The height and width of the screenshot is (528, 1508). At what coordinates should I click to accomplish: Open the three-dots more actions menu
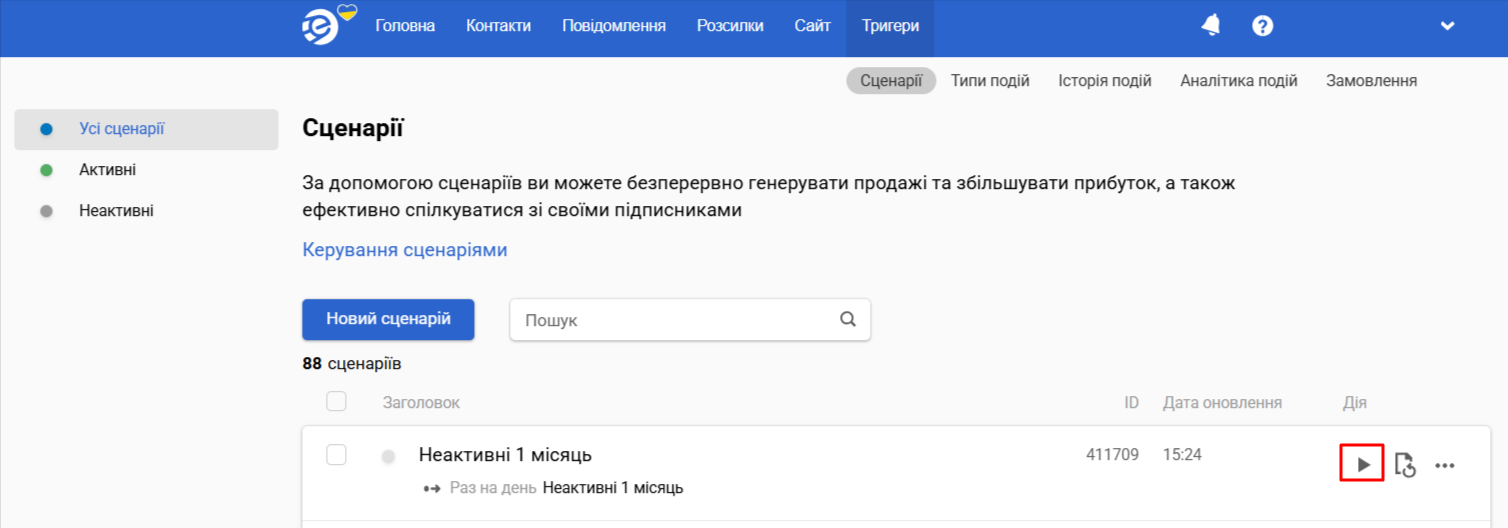pos(1445,465)
